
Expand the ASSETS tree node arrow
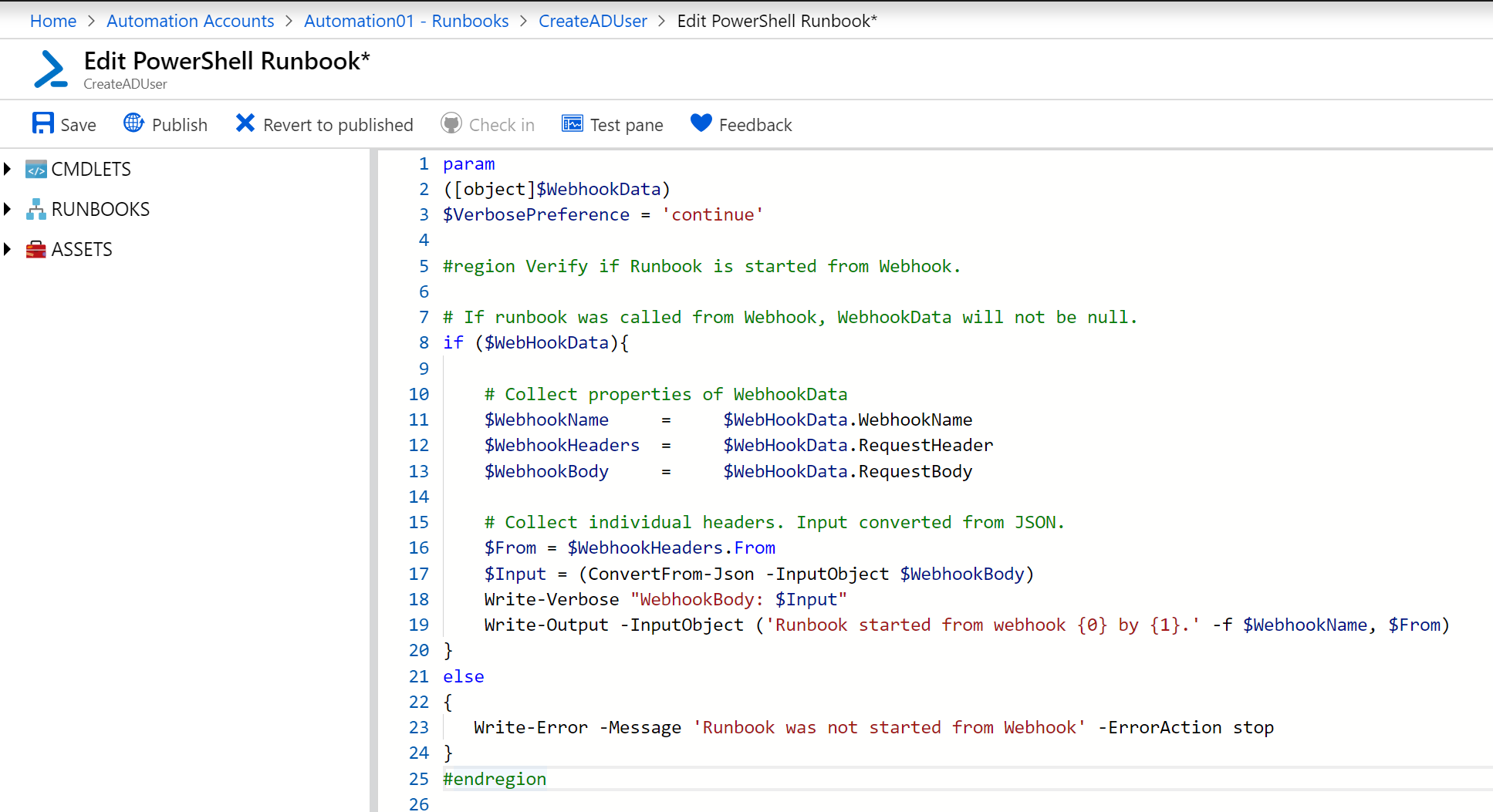8,249
